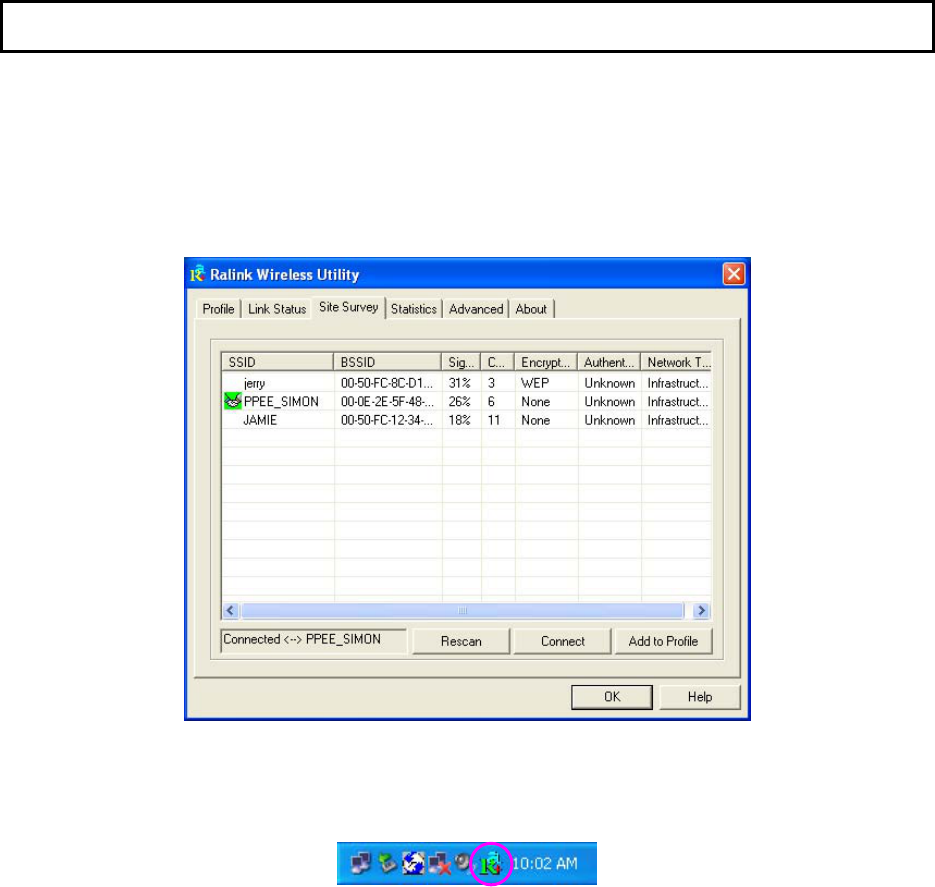935x887 pixels.
Task: Click the C... channel column header
Action: [497, 362]
